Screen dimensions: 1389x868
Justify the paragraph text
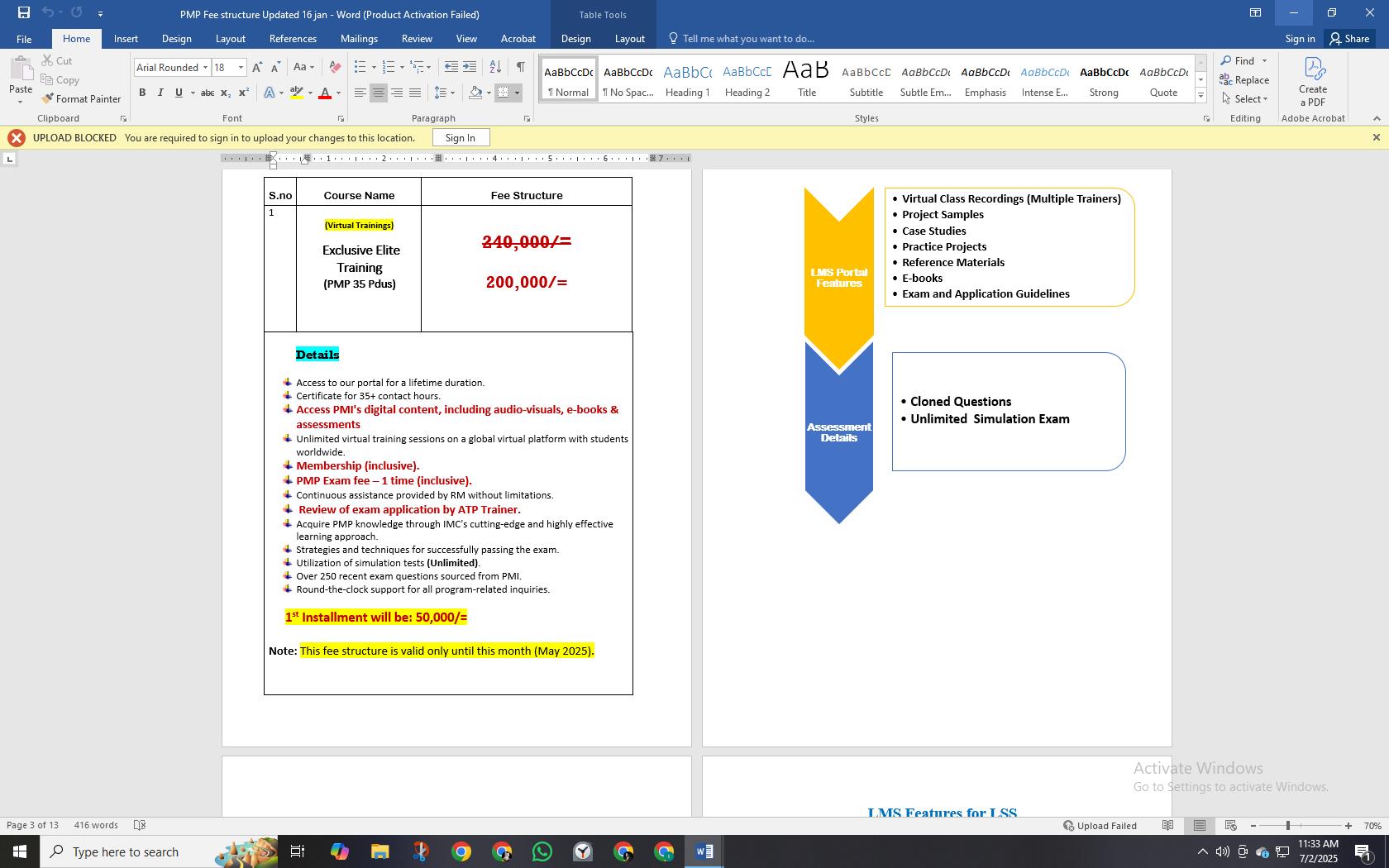tap(415, 93)
